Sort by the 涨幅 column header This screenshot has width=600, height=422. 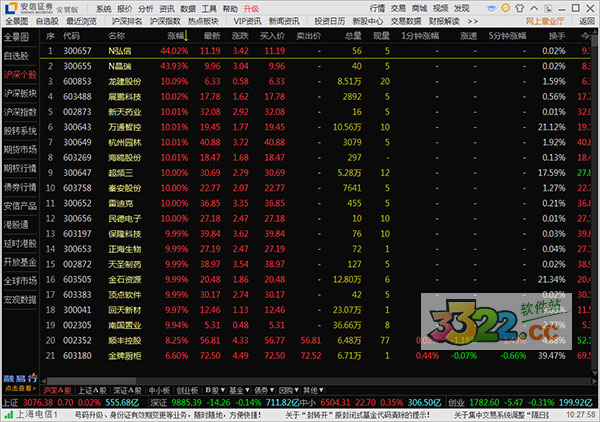click(x=177, y=36)
